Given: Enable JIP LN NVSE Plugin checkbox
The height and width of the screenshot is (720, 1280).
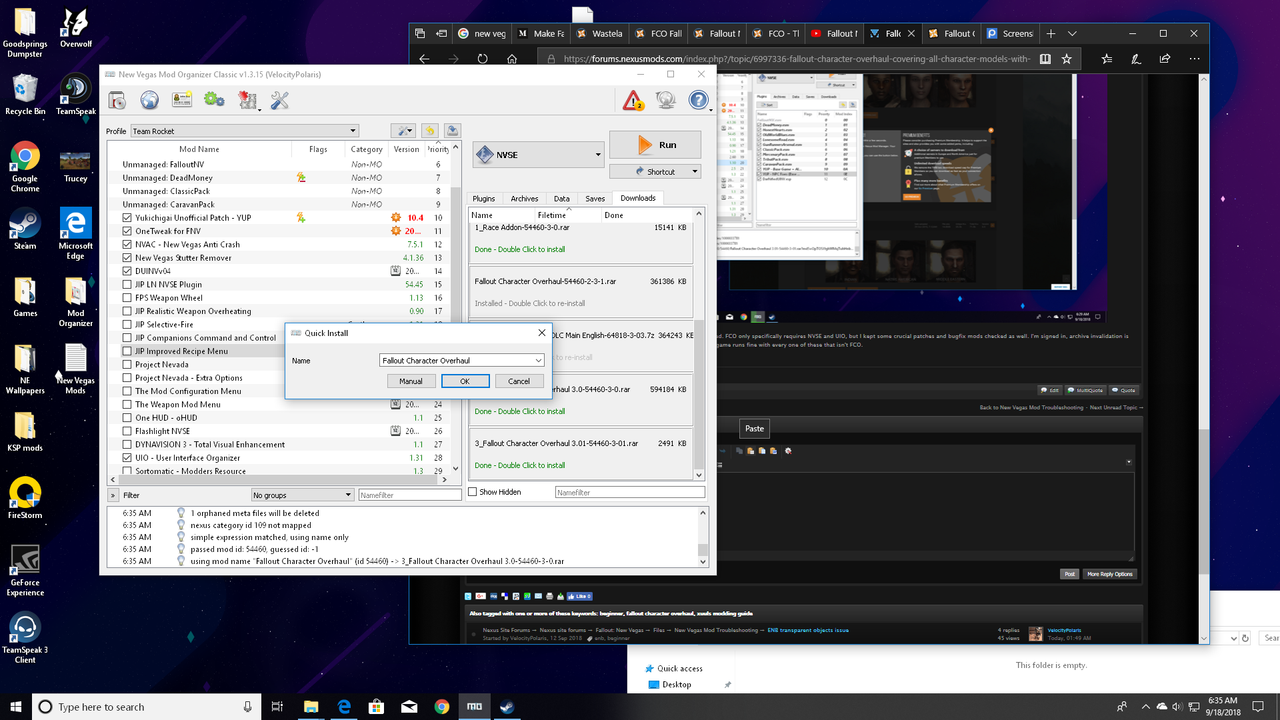Looking at the screenshot, I should click(x=127, y=284).
